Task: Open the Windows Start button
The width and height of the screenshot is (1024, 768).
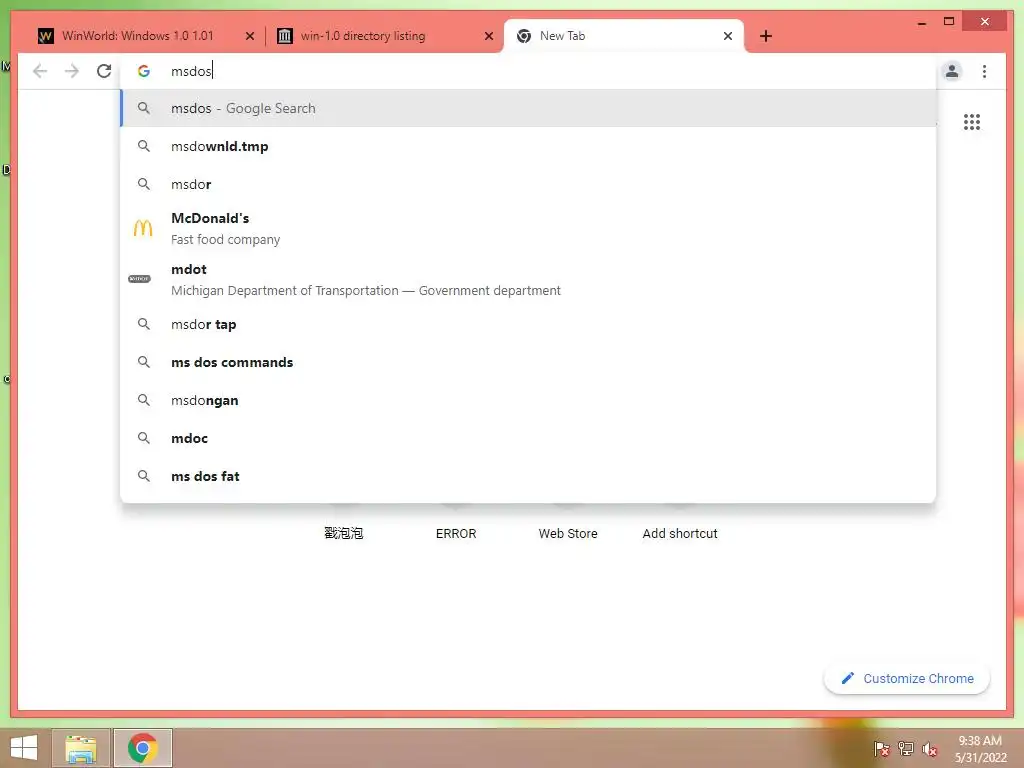Action: tap(24, 748)
